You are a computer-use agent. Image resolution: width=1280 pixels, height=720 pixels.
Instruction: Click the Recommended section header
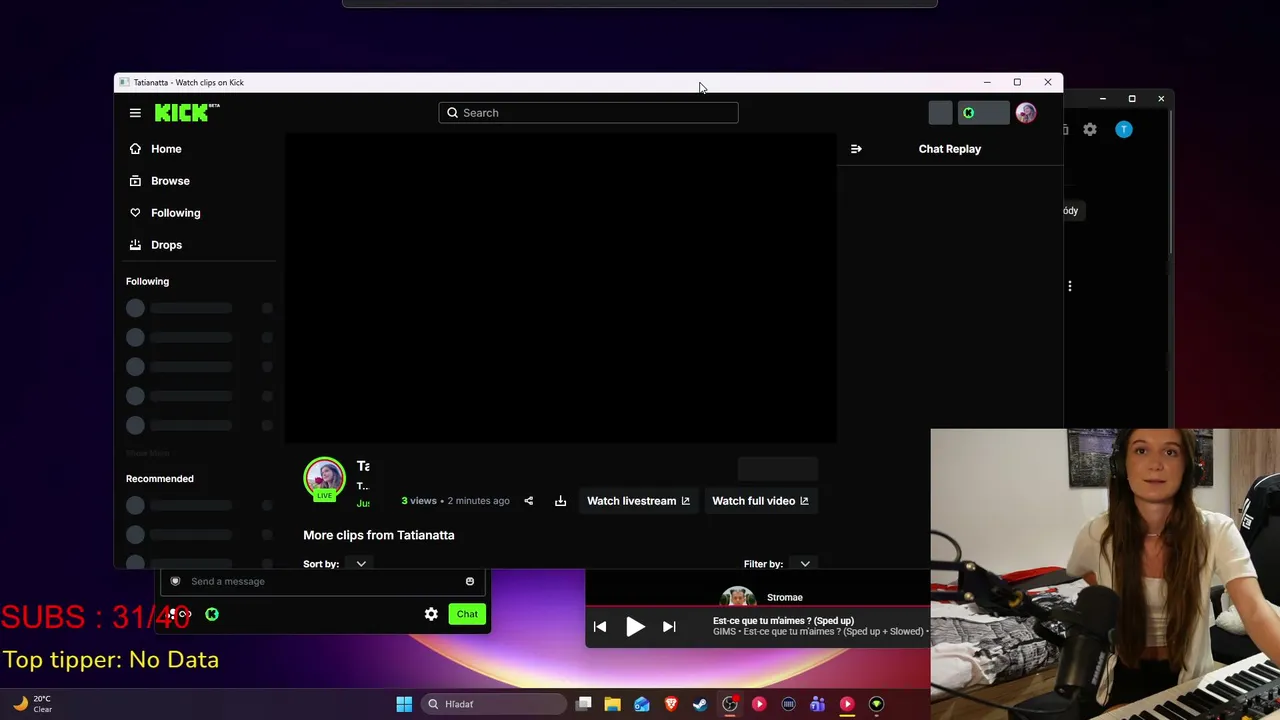[160, 479]
